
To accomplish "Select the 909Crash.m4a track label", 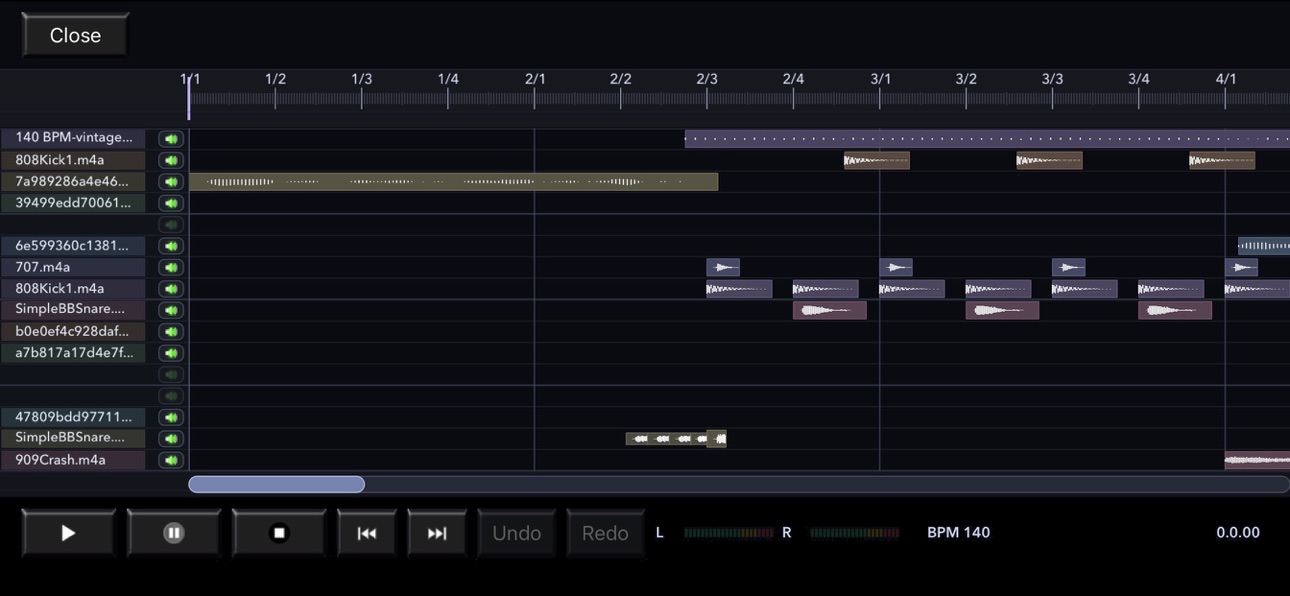I will pos(73,460).
